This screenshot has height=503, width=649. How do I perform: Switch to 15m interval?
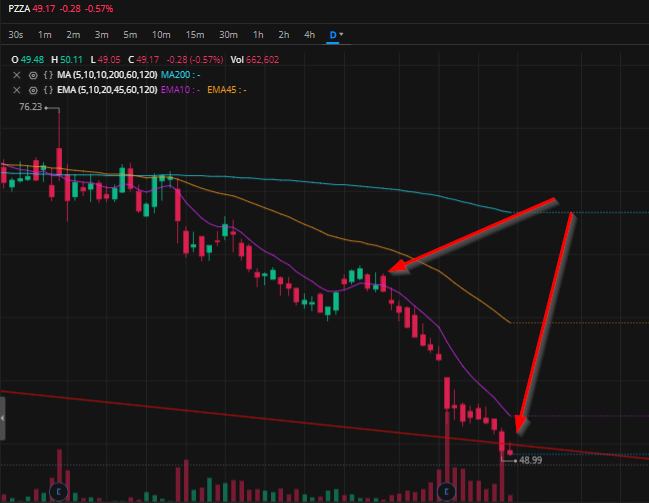point(195,35)
